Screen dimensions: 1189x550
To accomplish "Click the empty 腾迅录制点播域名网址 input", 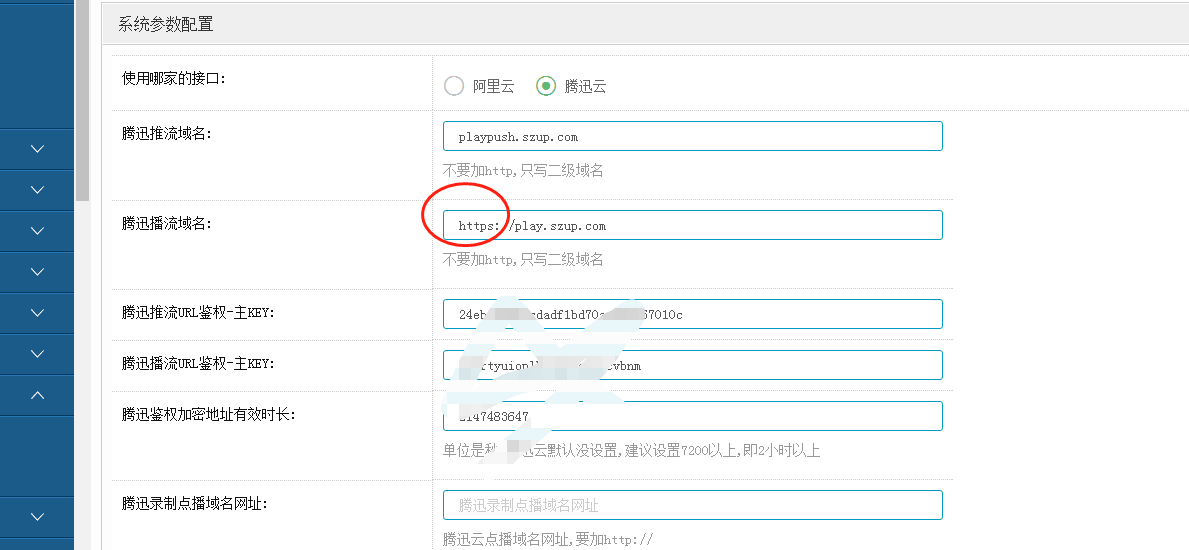I will pos(692,505).
